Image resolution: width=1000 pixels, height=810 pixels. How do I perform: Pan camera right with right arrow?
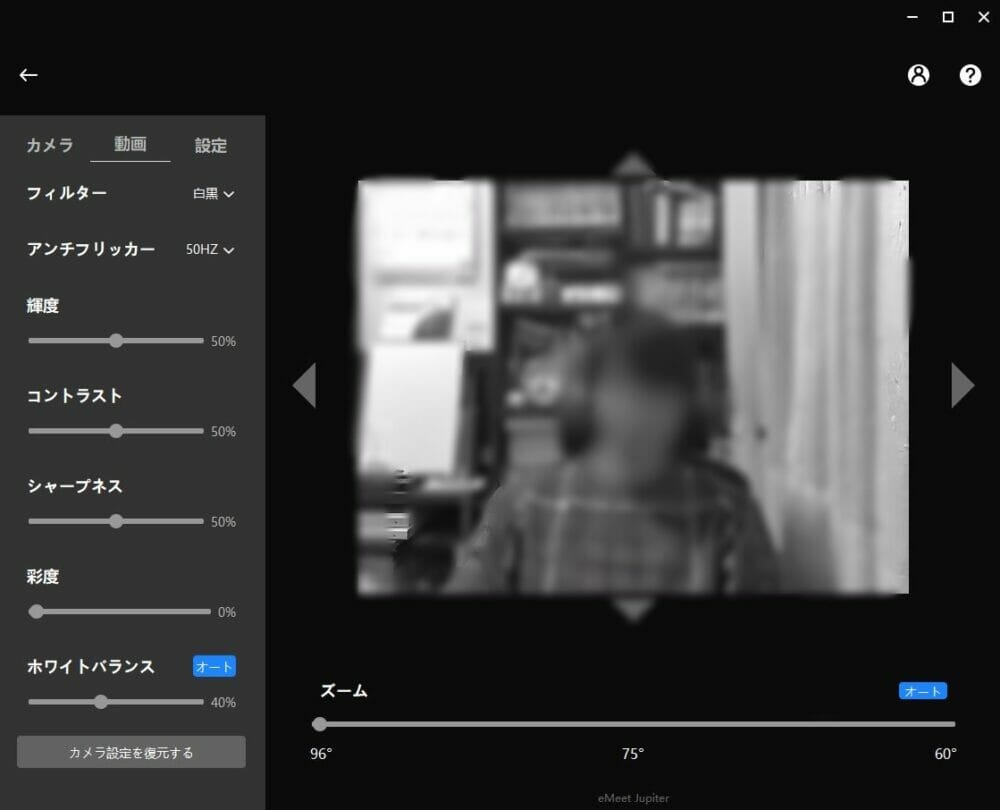(962, 385)
